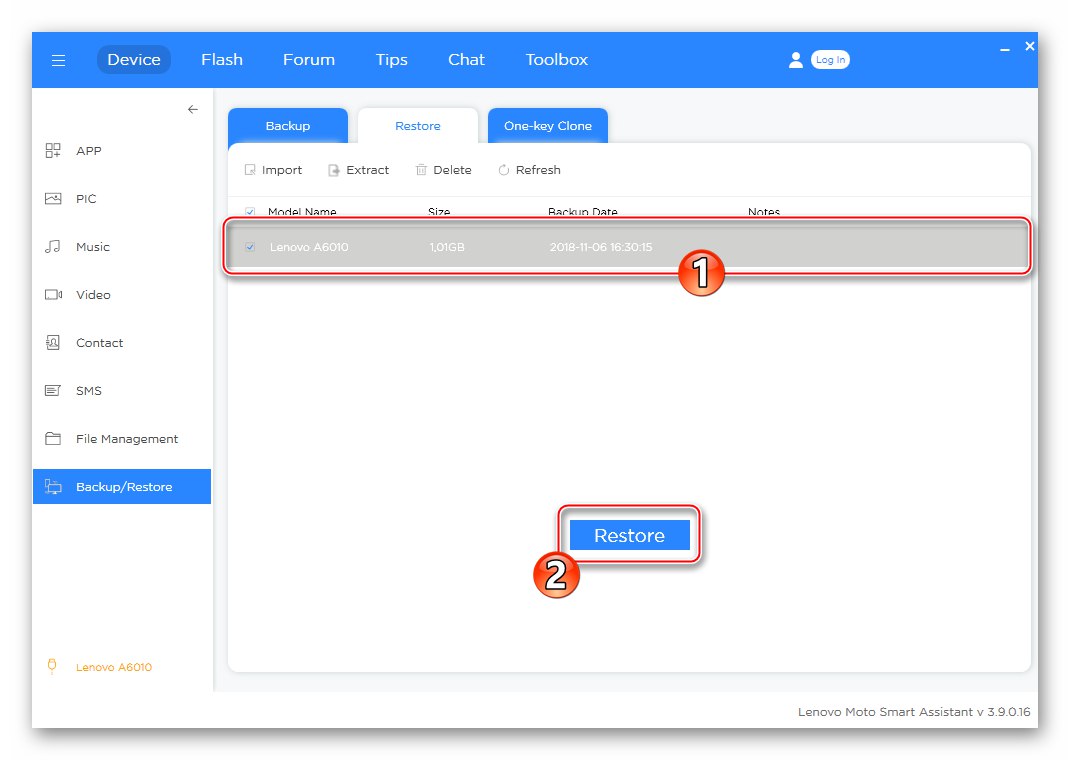This screenshot has height=760, width=1070.
Task: Select Lenovo A6010 model name in backup row
Action: click(309, 247)
